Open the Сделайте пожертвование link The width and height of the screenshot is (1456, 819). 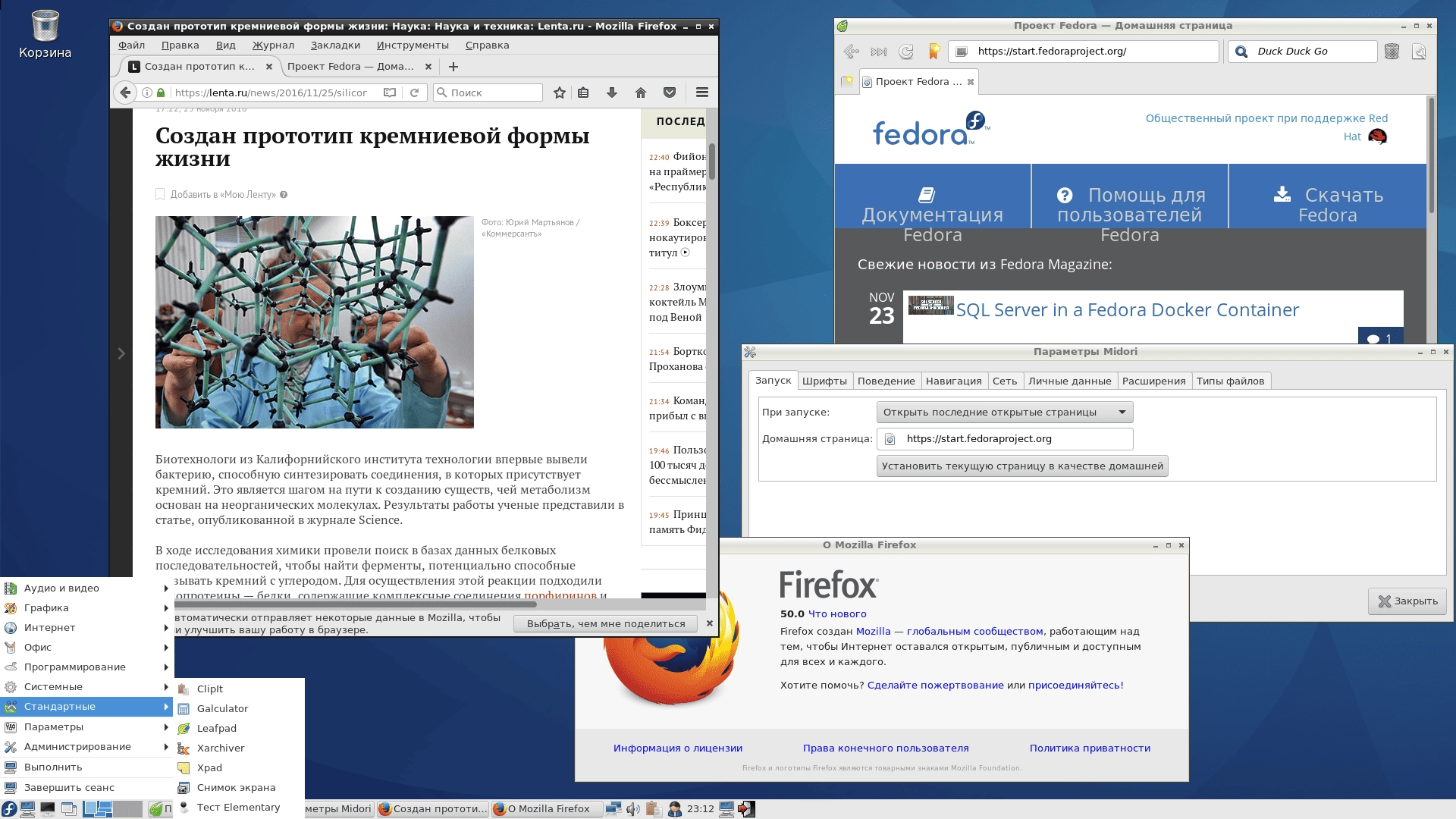(x=935, y=686)
